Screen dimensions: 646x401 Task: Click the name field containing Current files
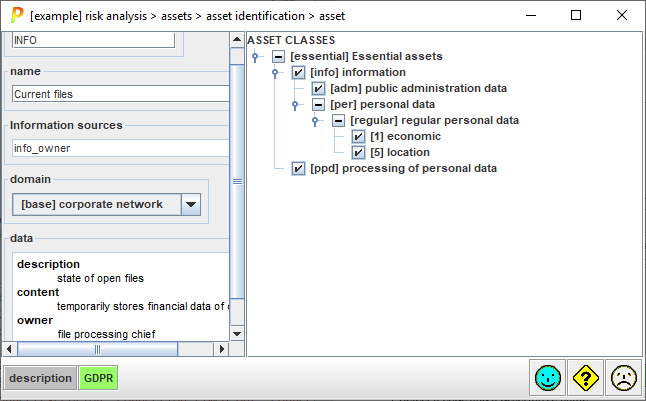[120, 94]
